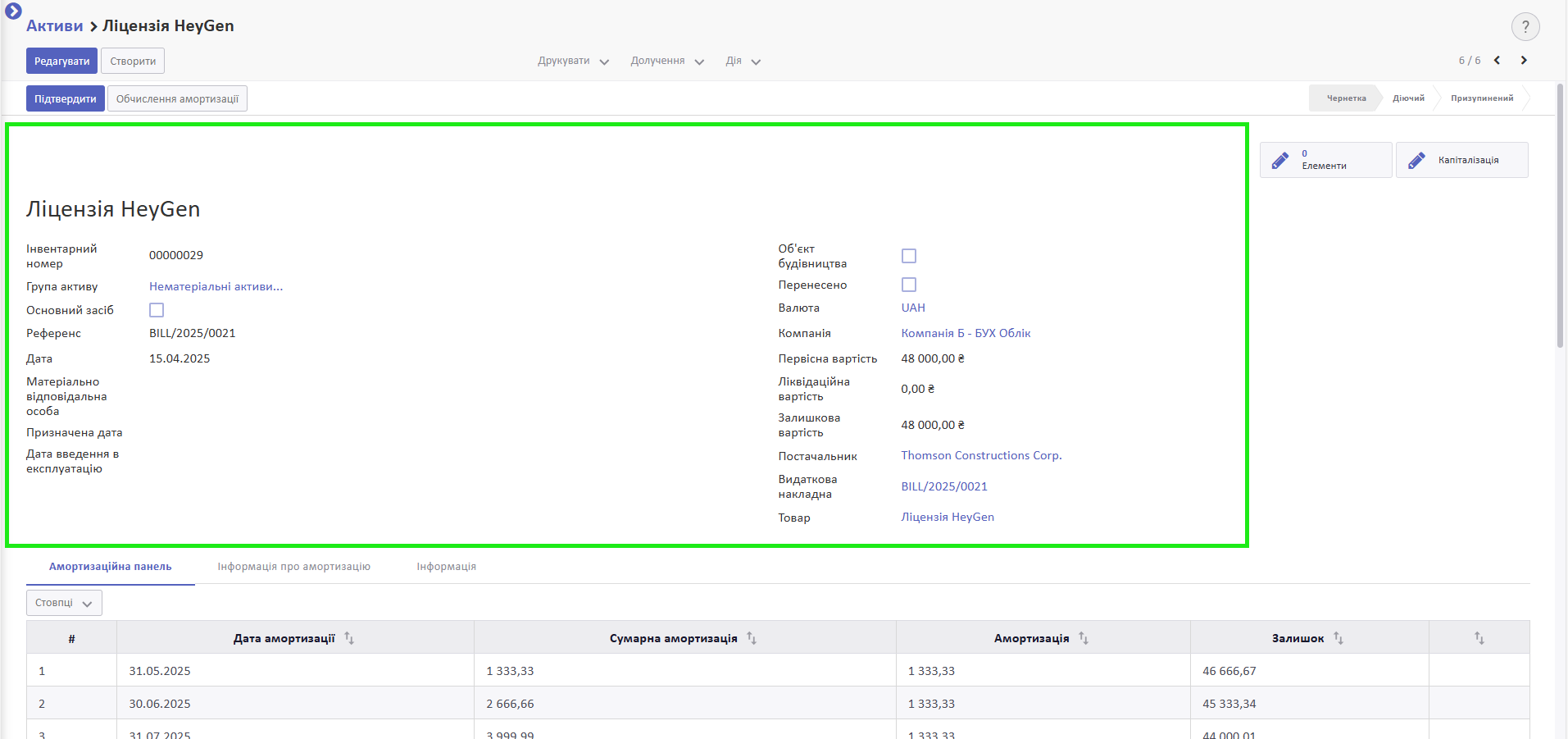Click the Створити button
The image size is (1568, 739).
133,61
